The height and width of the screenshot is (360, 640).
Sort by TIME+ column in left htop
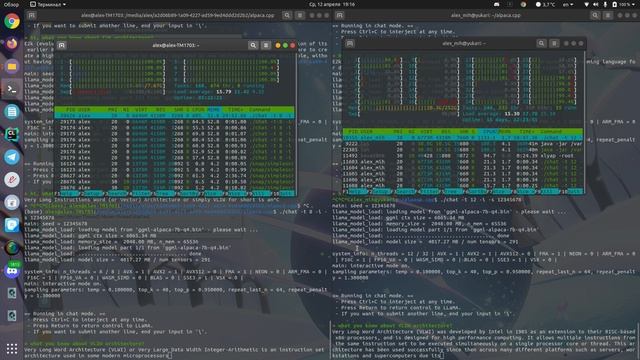click(x=236, y=109)
